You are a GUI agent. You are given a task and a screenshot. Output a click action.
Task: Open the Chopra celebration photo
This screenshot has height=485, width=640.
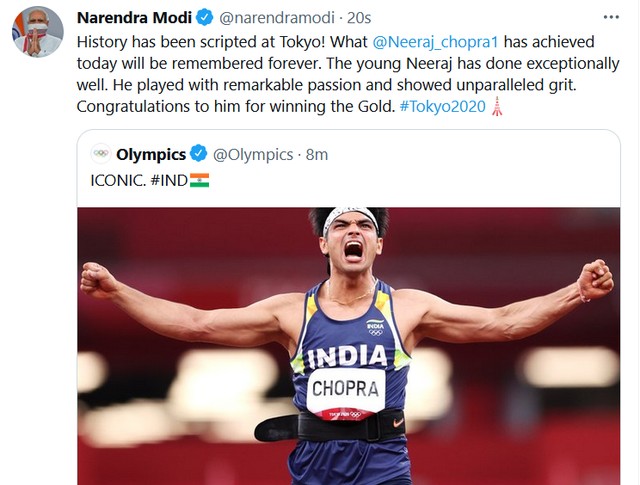(x=349, y=346)
